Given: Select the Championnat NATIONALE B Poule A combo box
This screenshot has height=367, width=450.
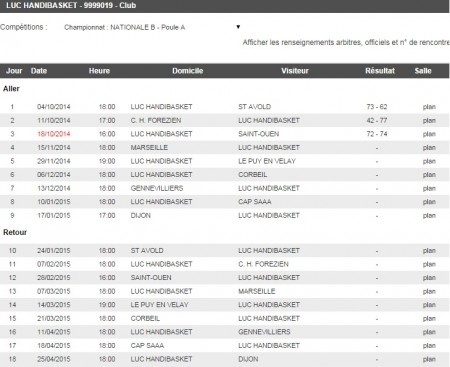Looking at the screenshot, I should point(152,27).
